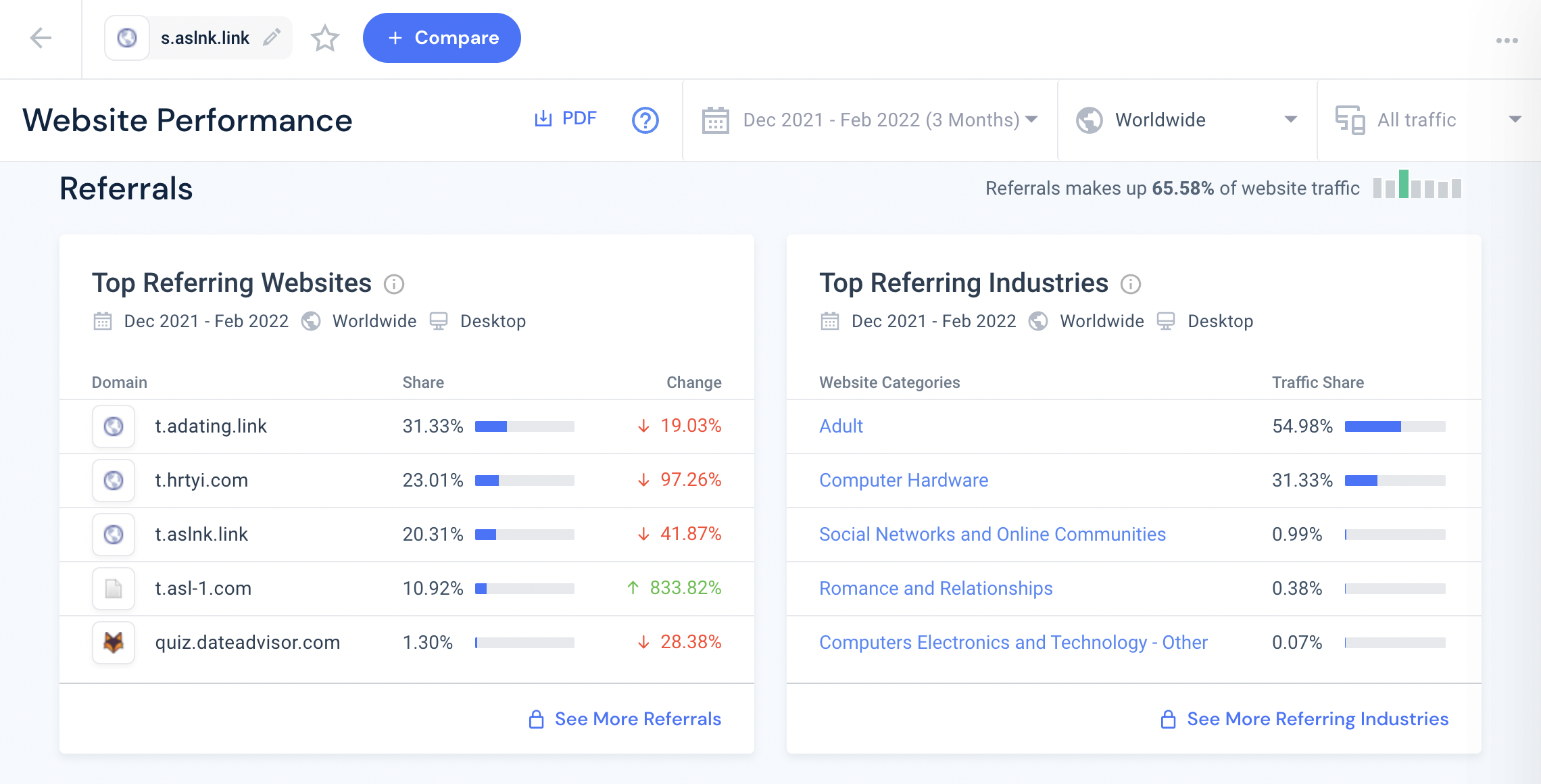Viewport: 1541px width, 784px height.
Task: Click the quiz.dateadvisor.com domain name
Action: point(247,643)
